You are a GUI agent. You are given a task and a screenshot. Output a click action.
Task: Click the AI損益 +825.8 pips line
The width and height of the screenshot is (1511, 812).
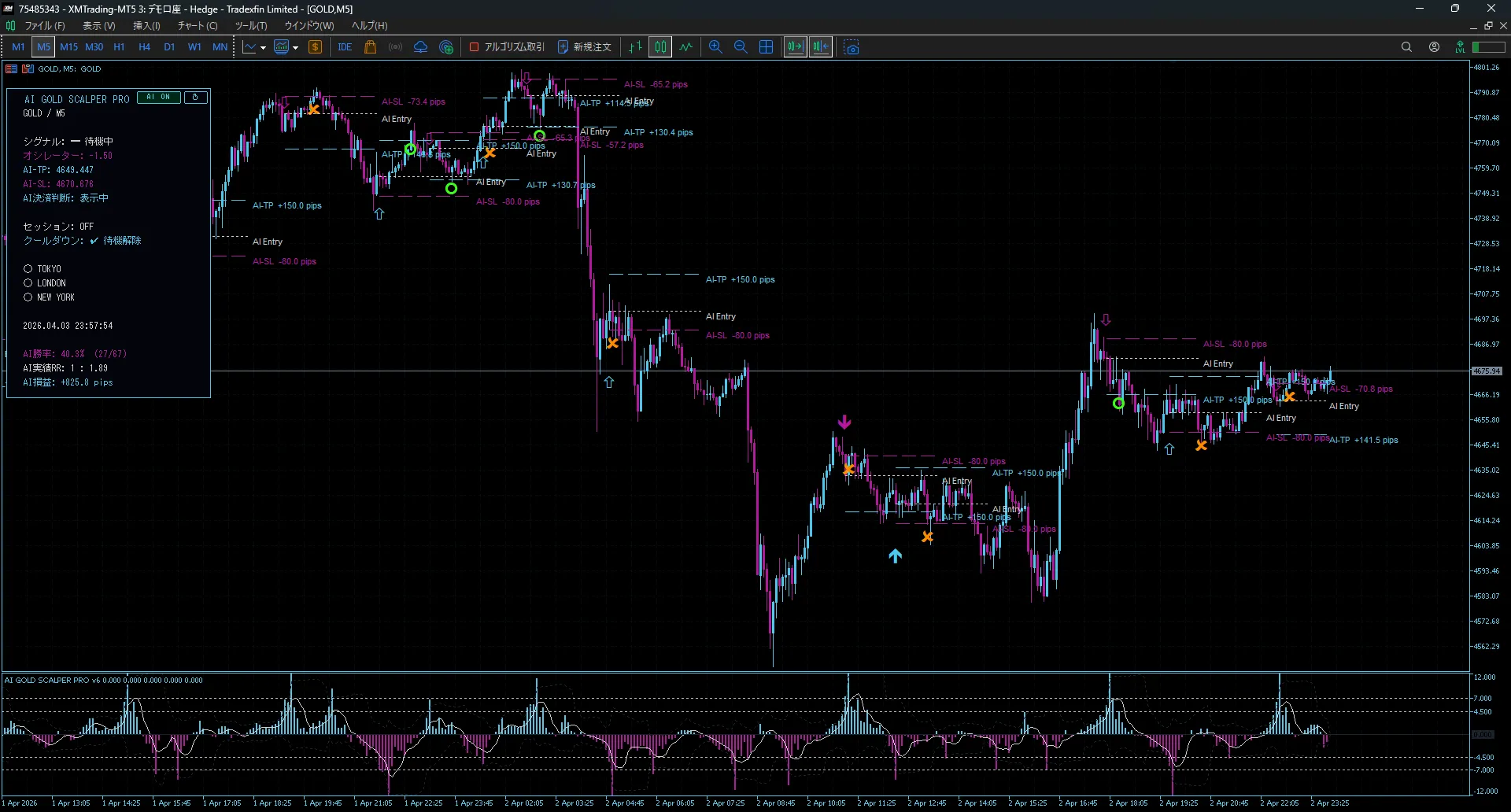68,382
